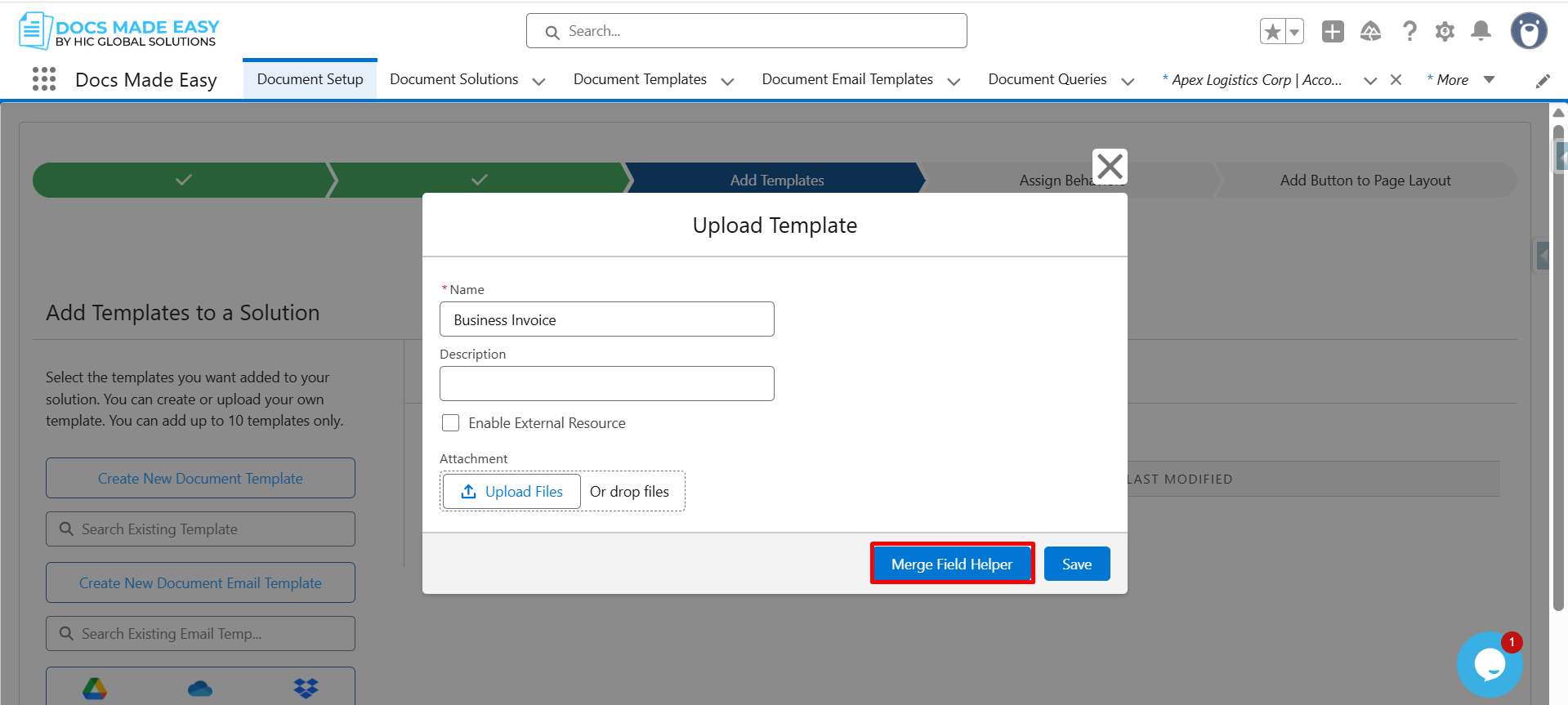The image size is (1568, 705).
Task: Click Create New Document Email Template
Action: [x=200, y=582]
